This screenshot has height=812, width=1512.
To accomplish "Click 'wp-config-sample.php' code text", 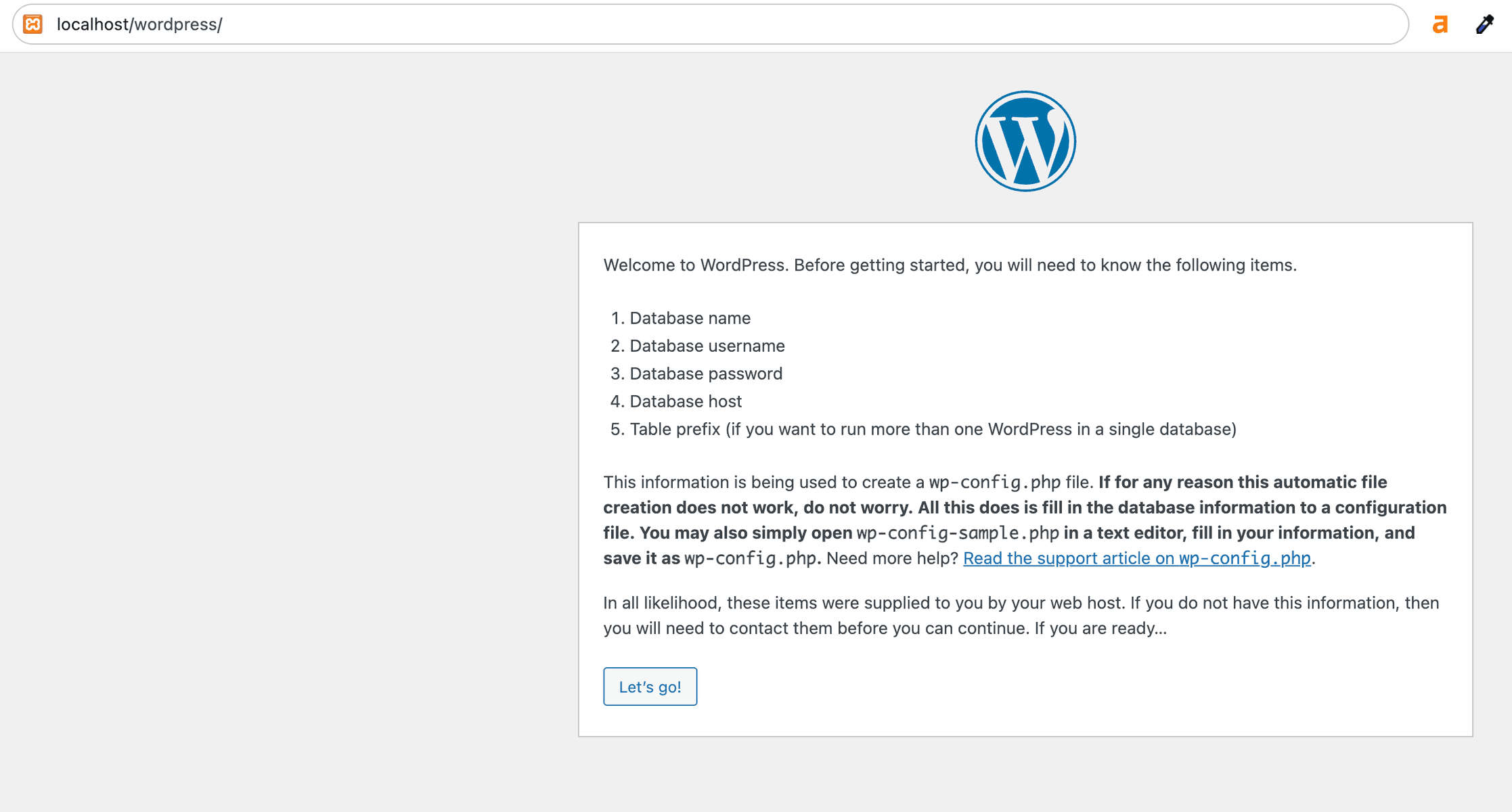I will (x=958, y=533).
